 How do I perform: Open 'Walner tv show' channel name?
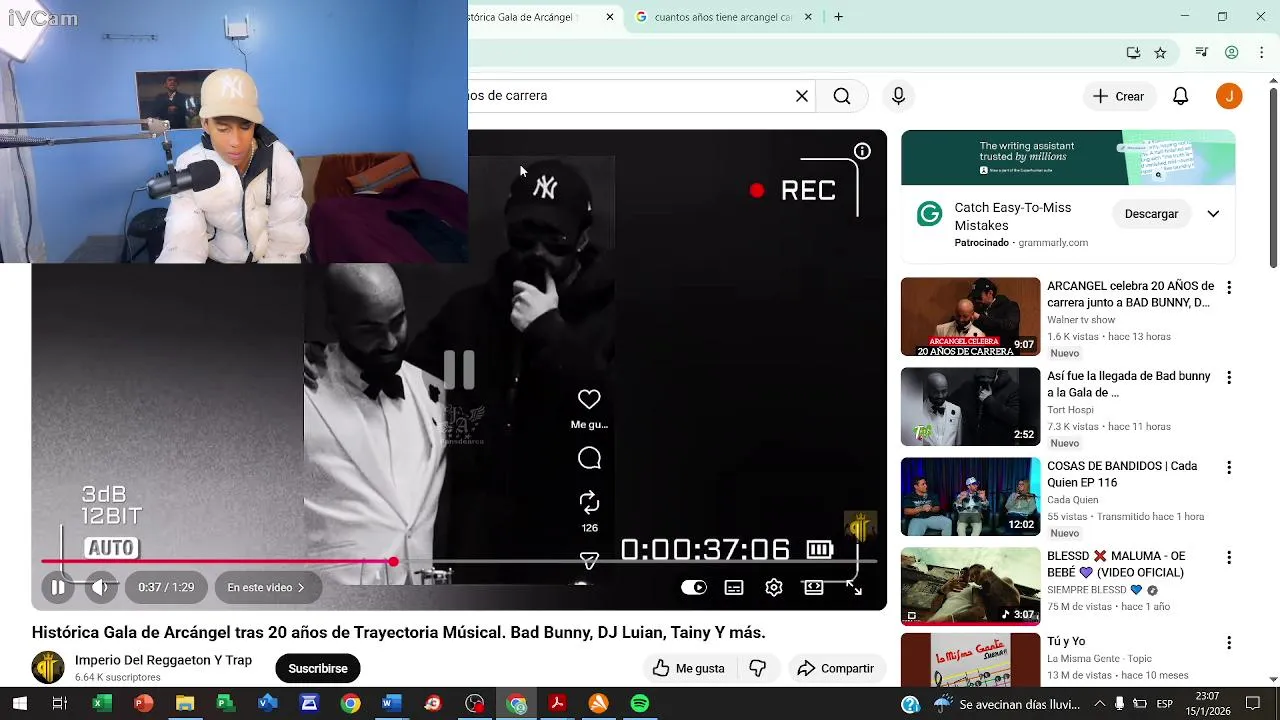(1081, 320)
